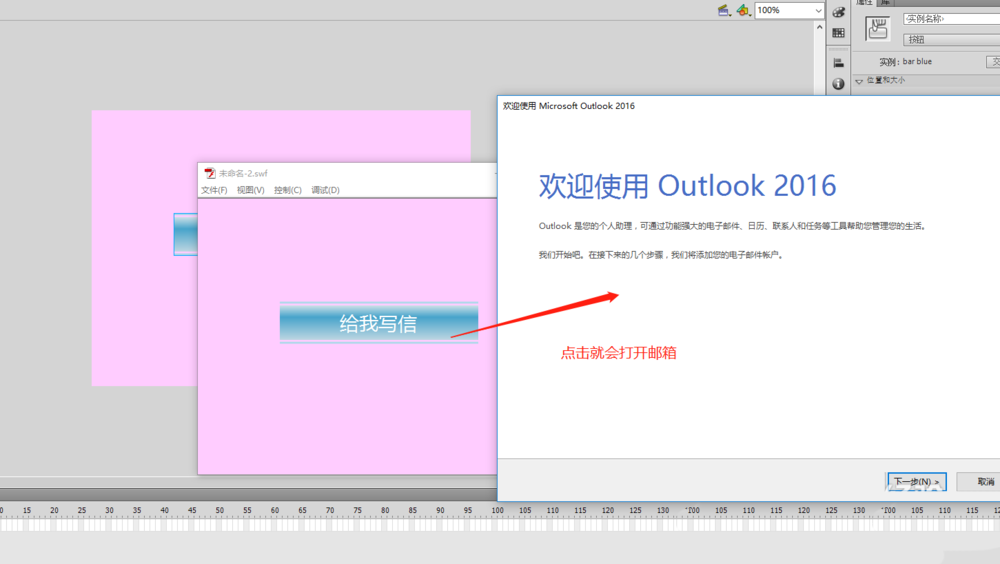Open the symbol type dropdown showing 按钮
This screenshot has height=564, width=1000.
pos(952,40)
